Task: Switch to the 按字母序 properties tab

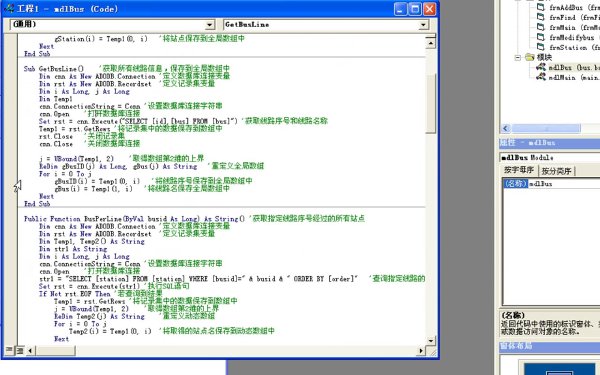Action: (x=518, y=170)
